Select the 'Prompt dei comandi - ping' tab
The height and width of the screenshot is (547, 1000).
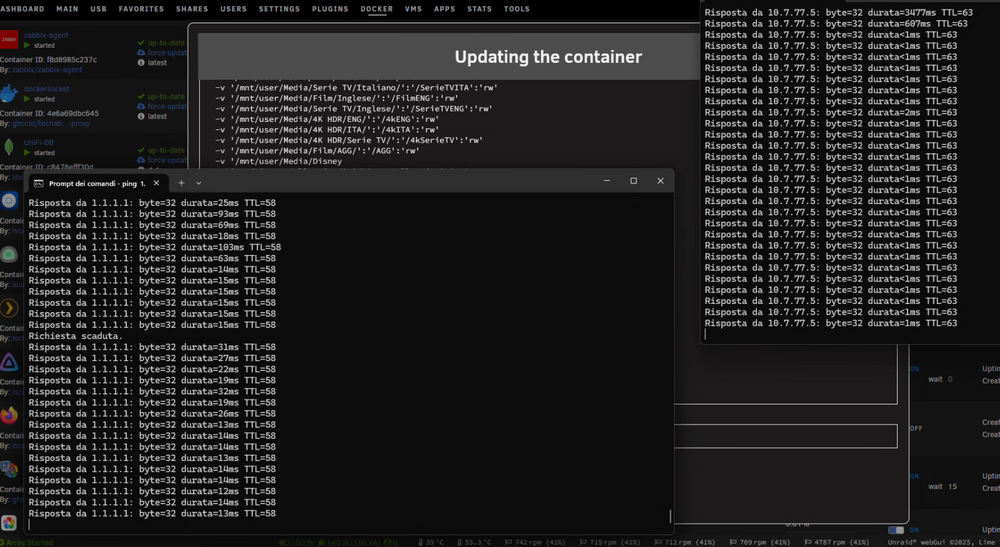click(97, 183)
